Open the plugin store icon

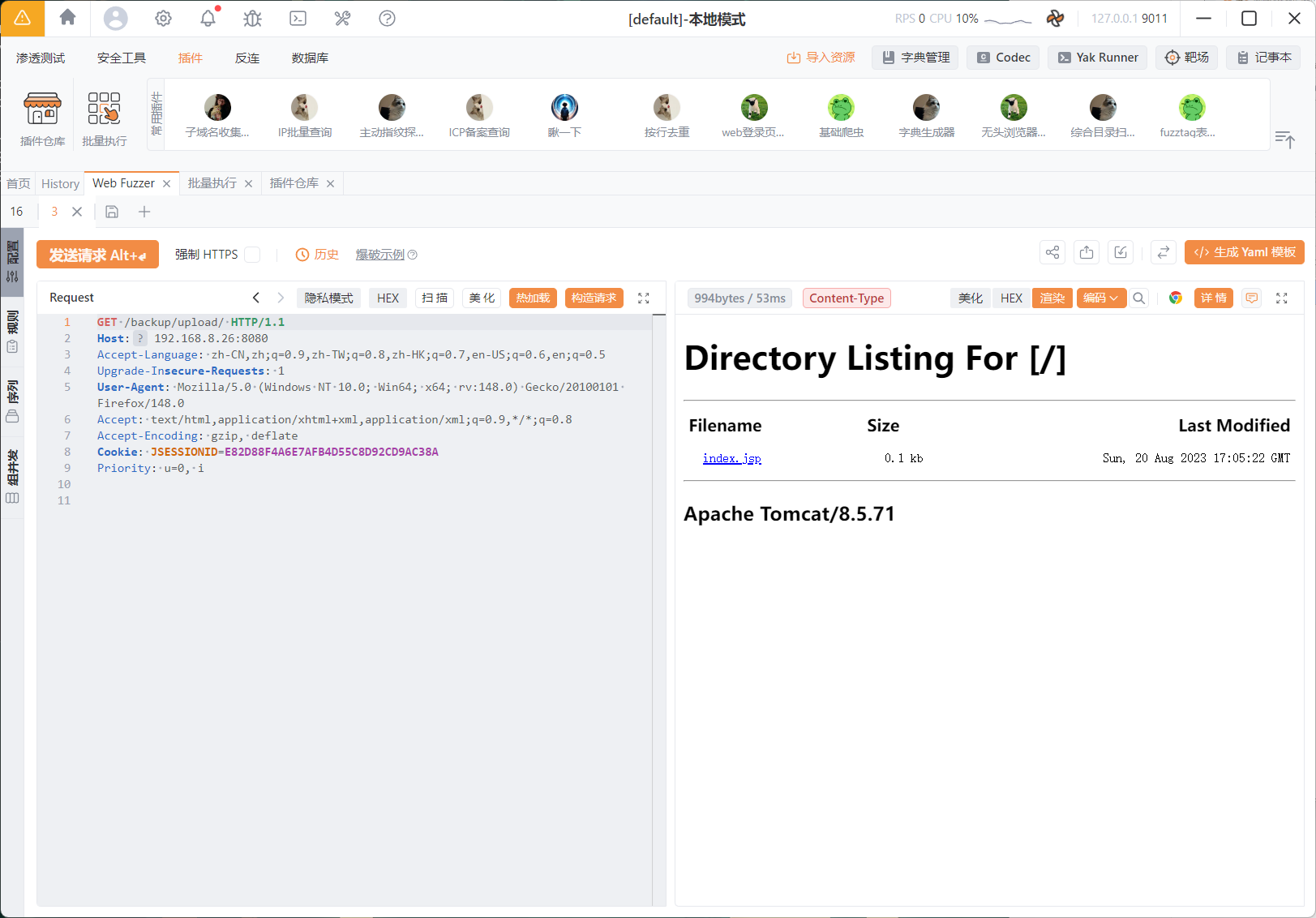42,118
